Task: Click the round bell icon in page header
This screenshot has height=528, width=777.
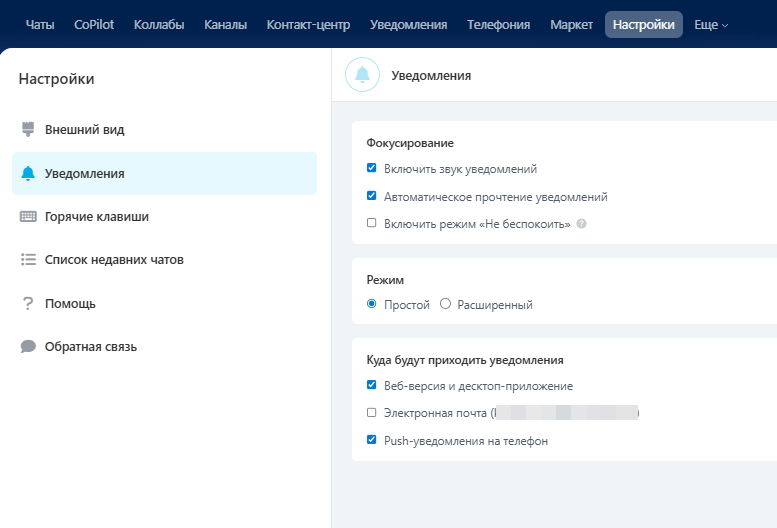Action: (362, 75)
